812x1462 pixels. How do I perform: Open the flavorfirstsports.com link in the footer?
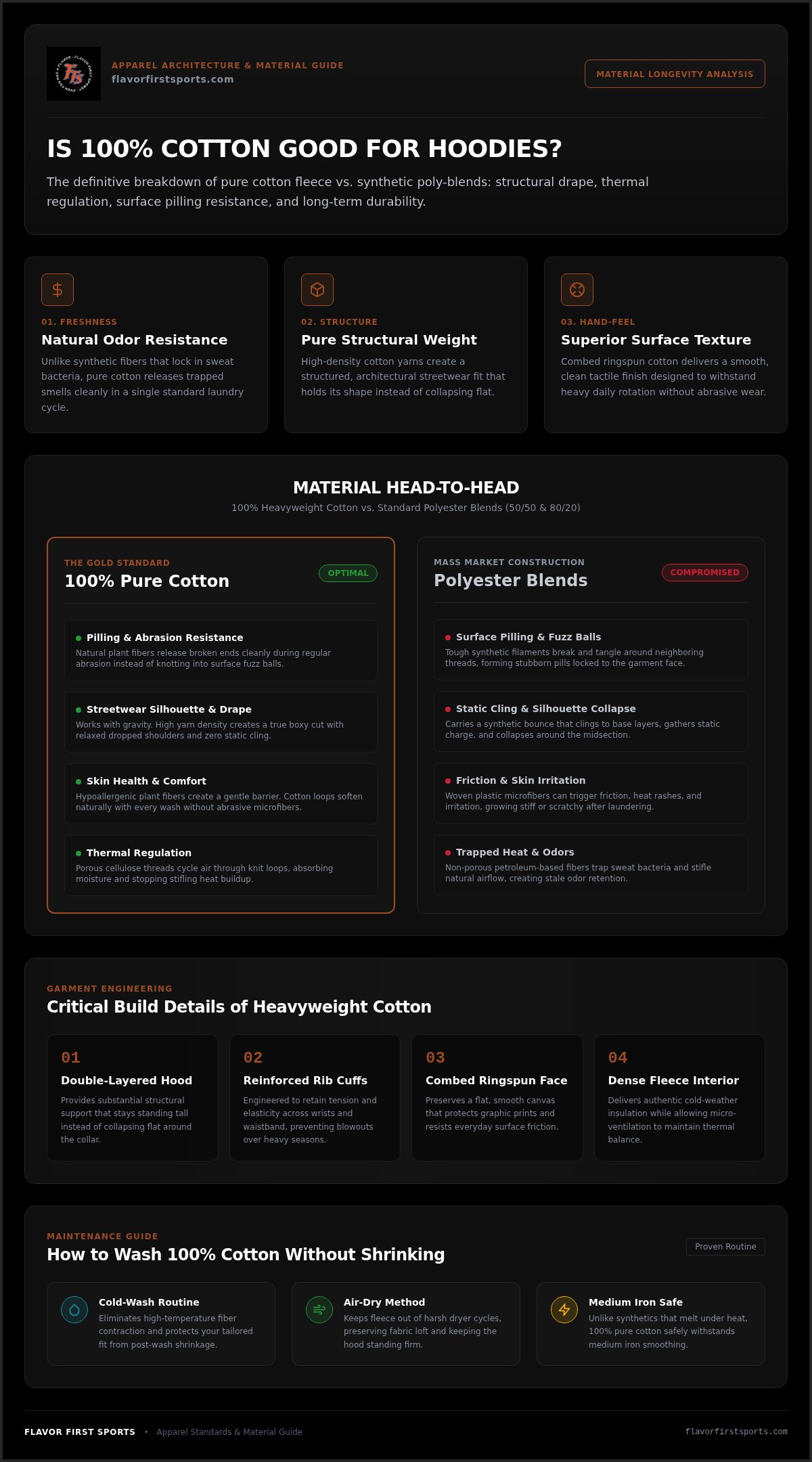[x=736, y=1432]
